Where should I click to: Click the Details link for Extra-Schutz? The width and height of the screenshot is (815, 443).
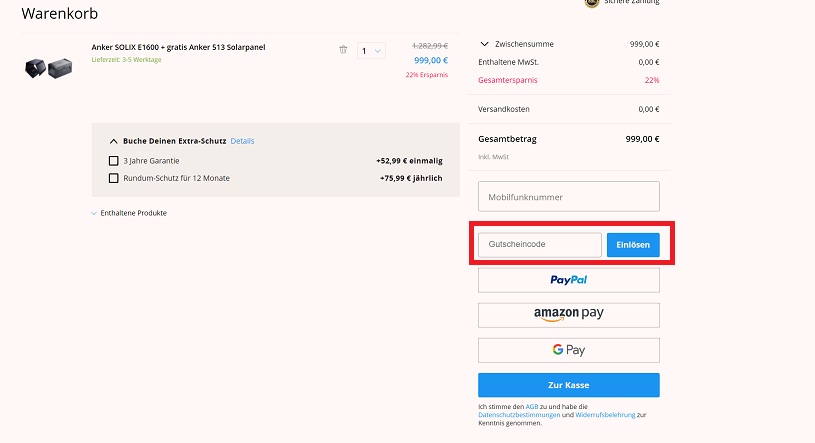coord(242,142)
